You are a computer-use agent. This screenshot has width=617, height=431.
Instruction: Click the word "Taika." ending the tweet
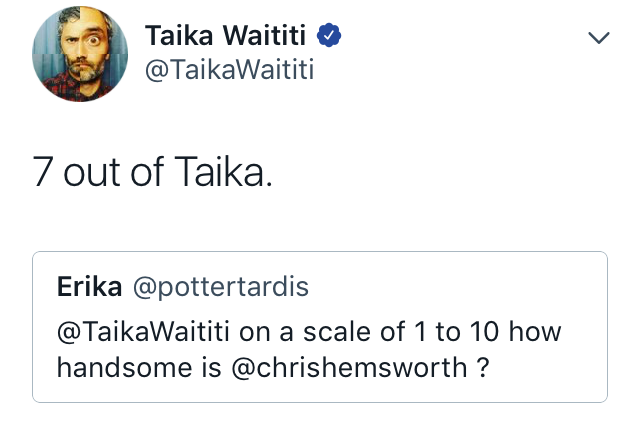point(223,172)
